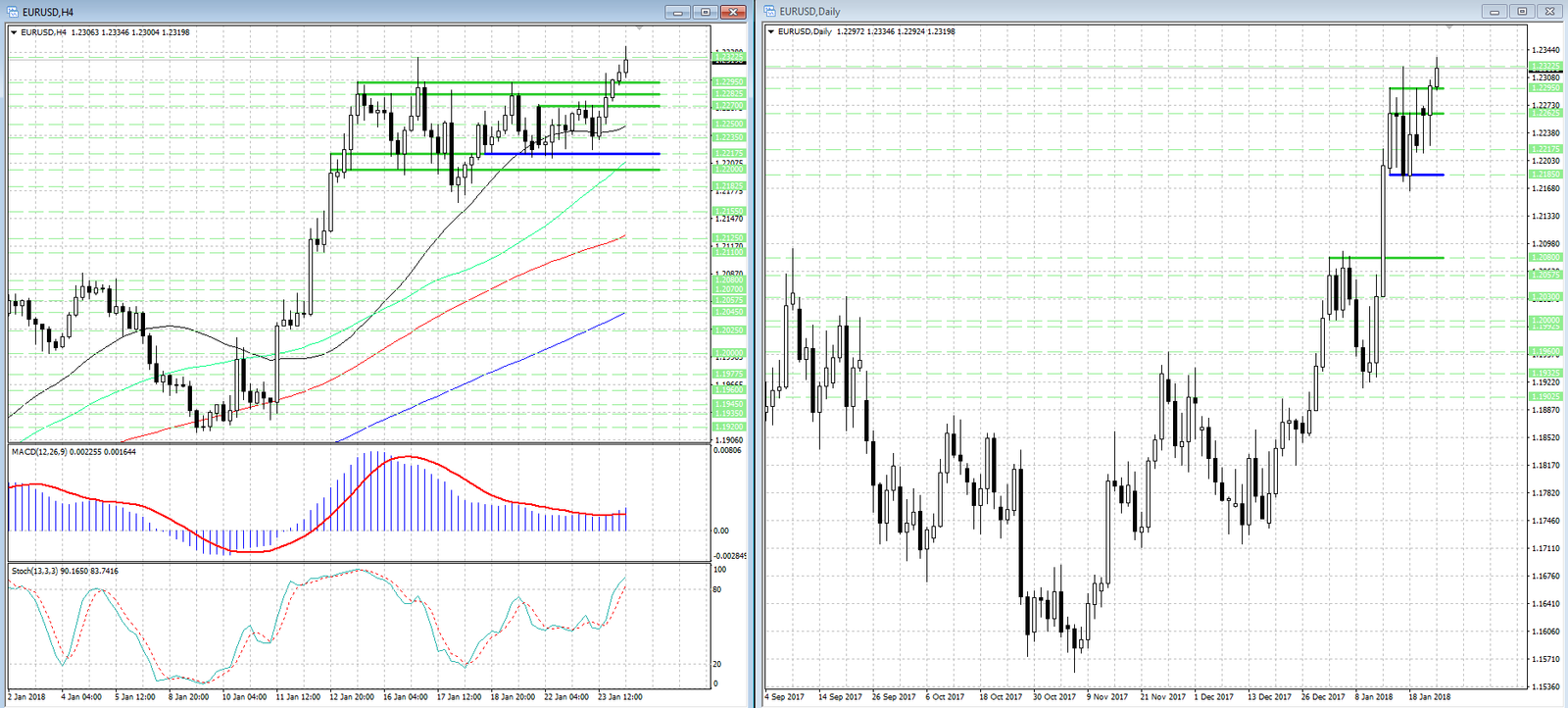Close the EURUSD,Daily chart window
The height and width of the screenshot is (708, 1568).
(1549, 12)
